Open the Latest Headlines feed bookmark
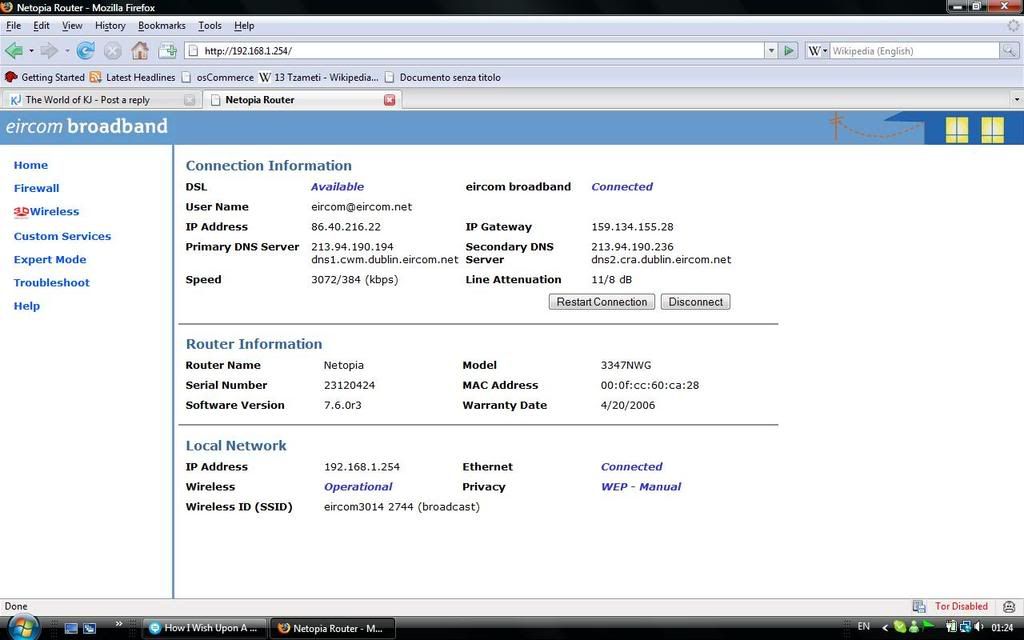 133,77
